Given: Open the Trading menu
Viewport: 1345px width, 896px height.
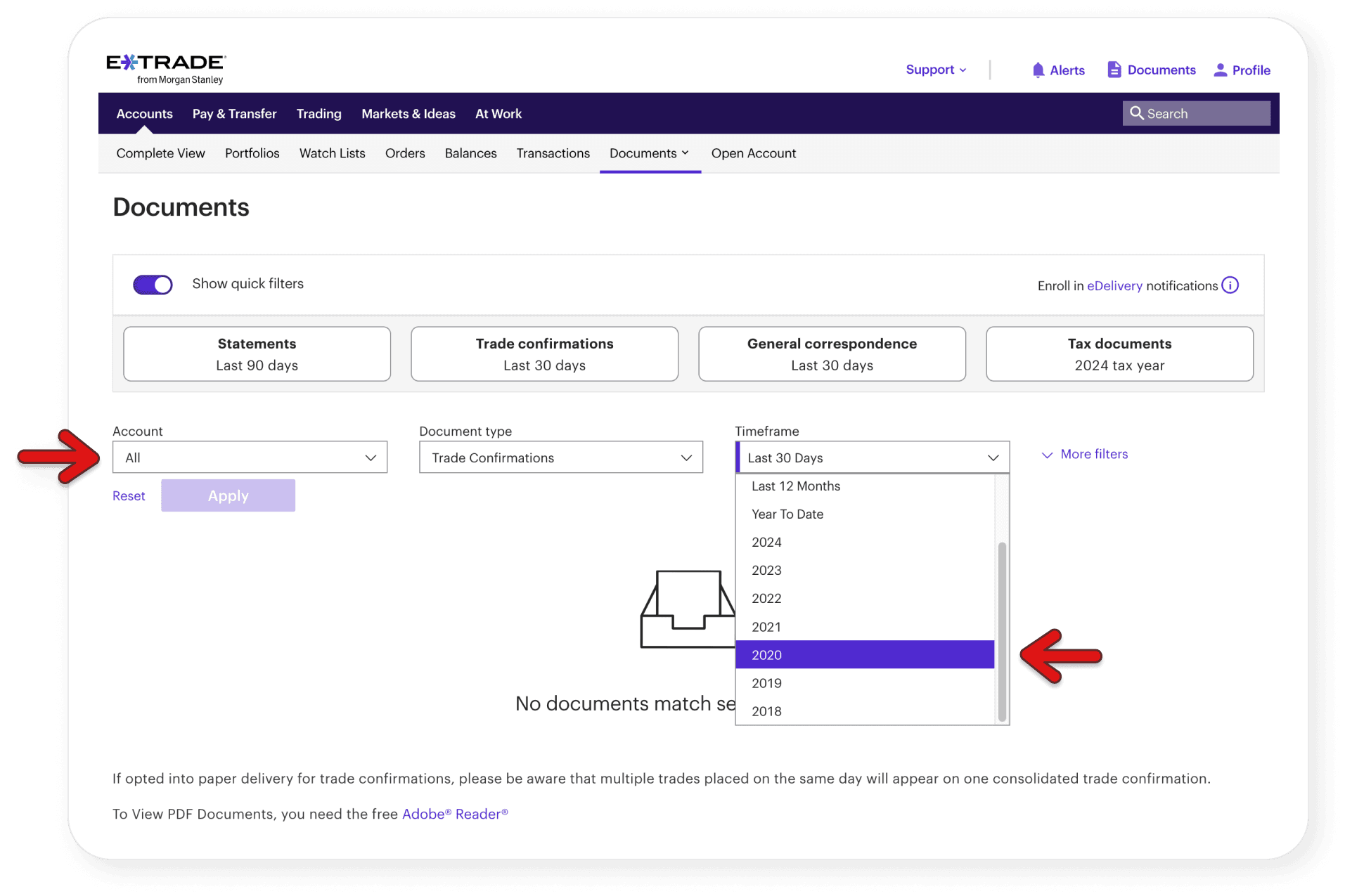Looking at the screenshot, I should [318, 113].
